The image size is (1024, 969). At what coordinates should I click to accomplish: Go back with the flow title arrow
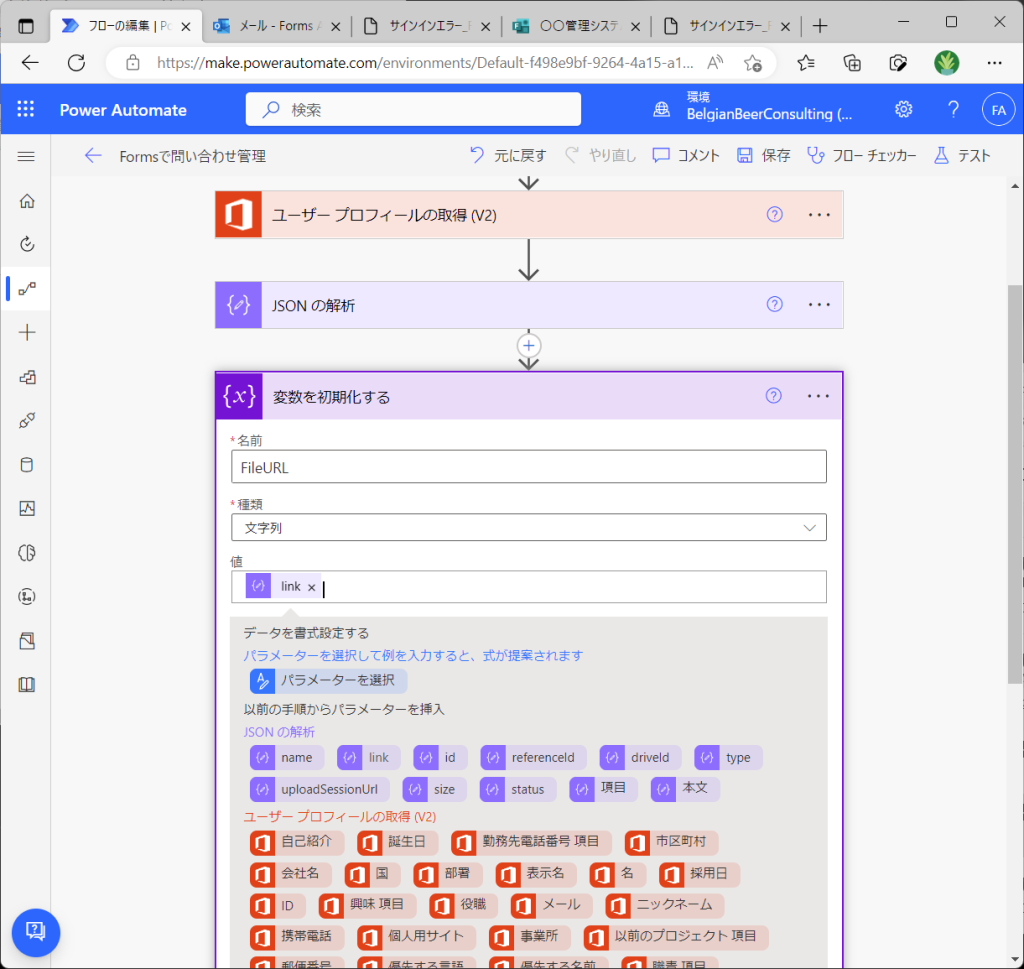[93, 155]
